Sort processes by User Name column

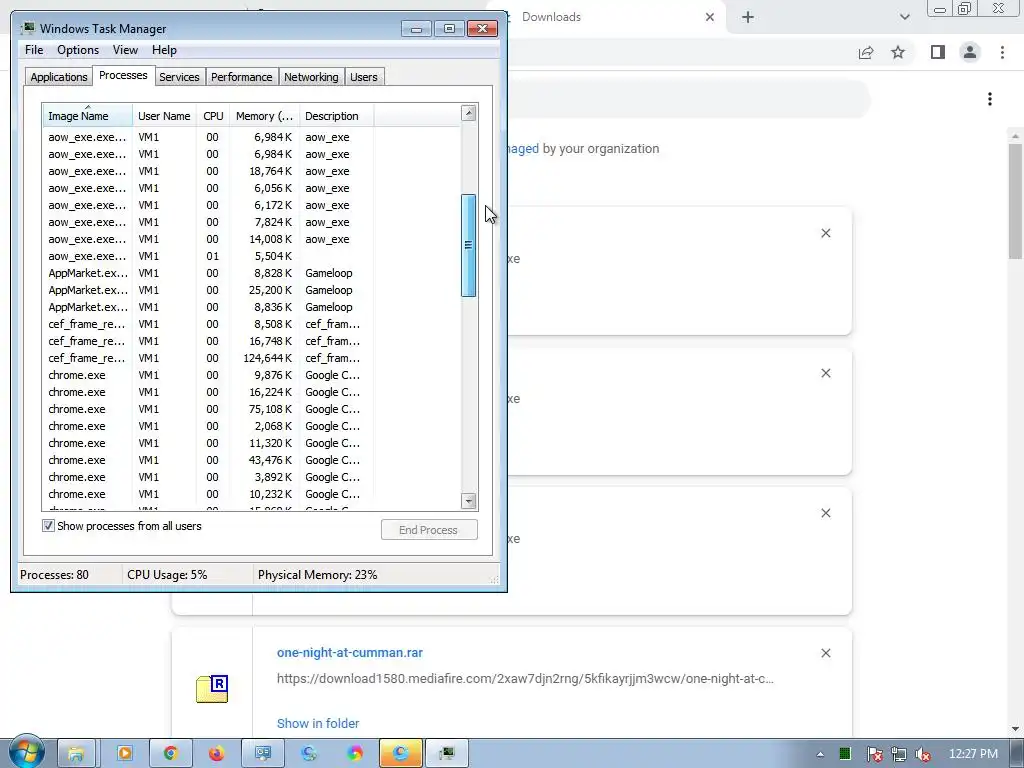[164, 116]
